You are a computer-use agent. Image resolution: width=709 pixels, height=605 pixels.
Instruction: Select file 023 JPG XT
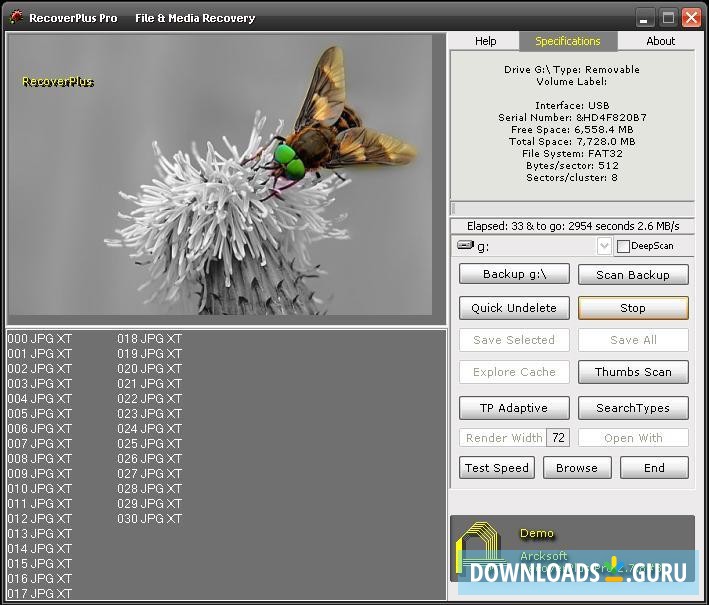tap(150, 413)
